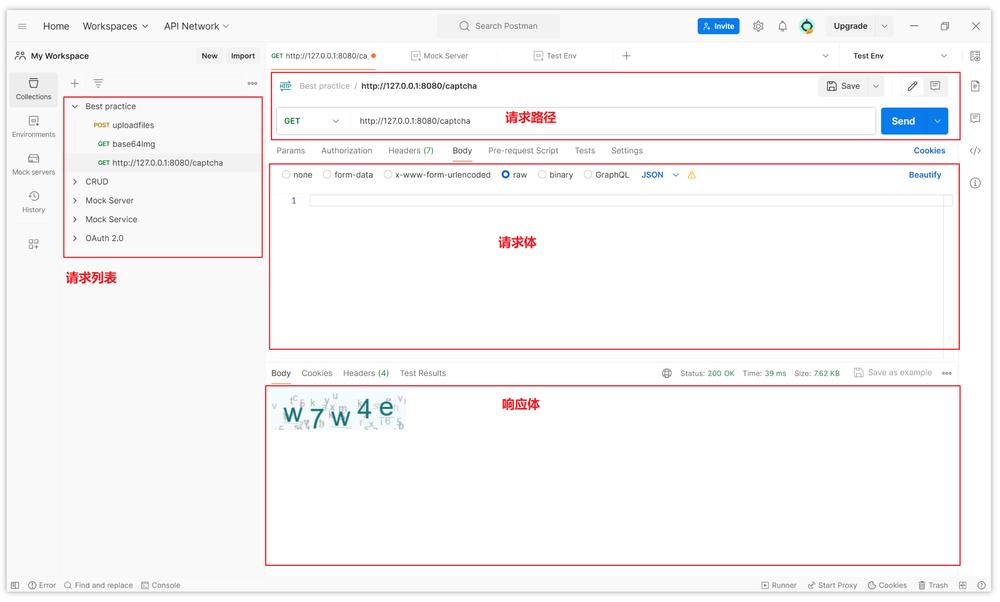Open the GET method dropdown
Screen dimensions: 1000x602
311,120
